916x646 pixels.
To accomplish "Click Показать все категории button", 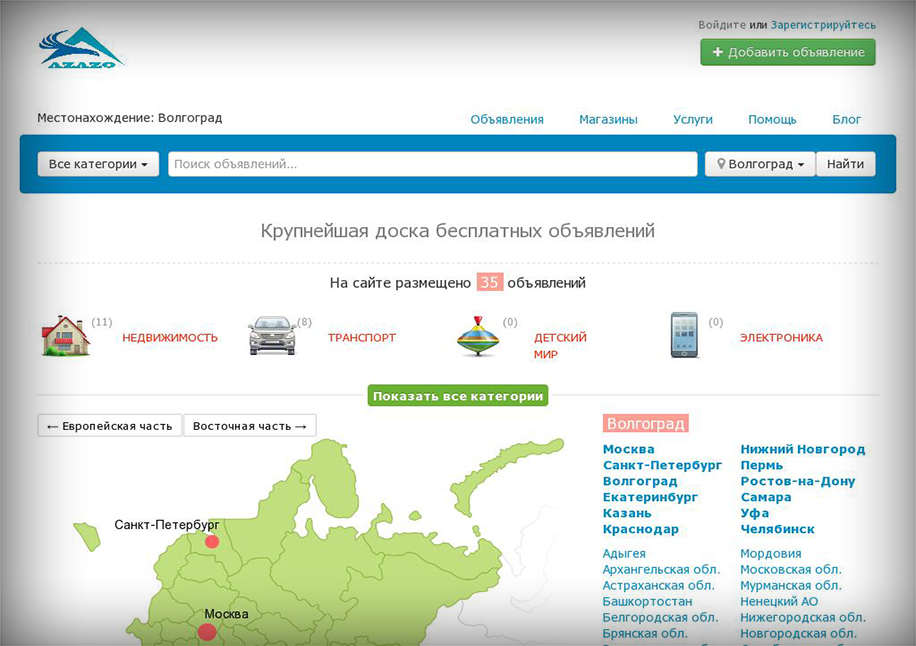I will coord(458,395).
